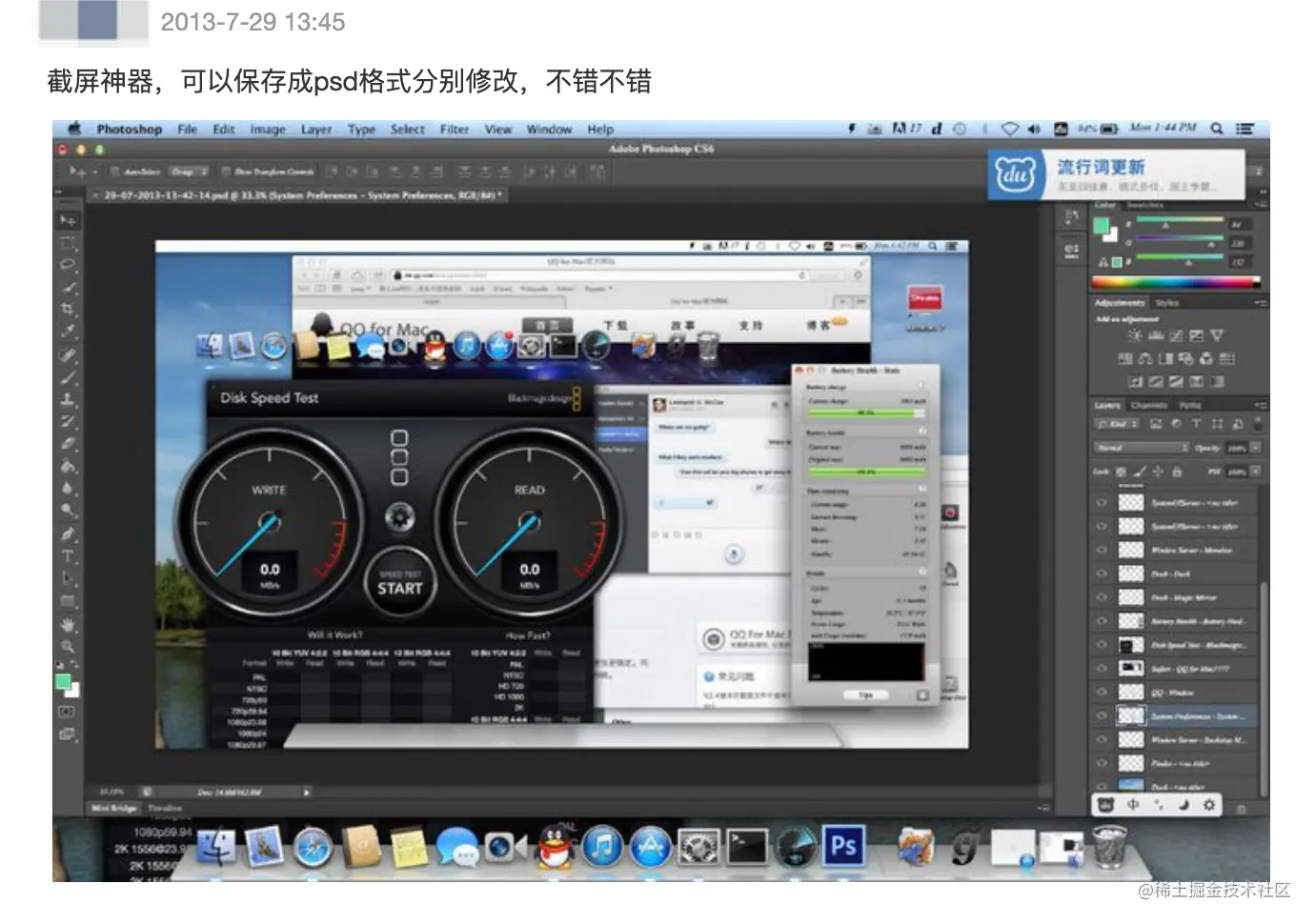Screen dimensions: 1315x924
Task: Click the green foreground color swatch
Action: (x=62, y=682)
